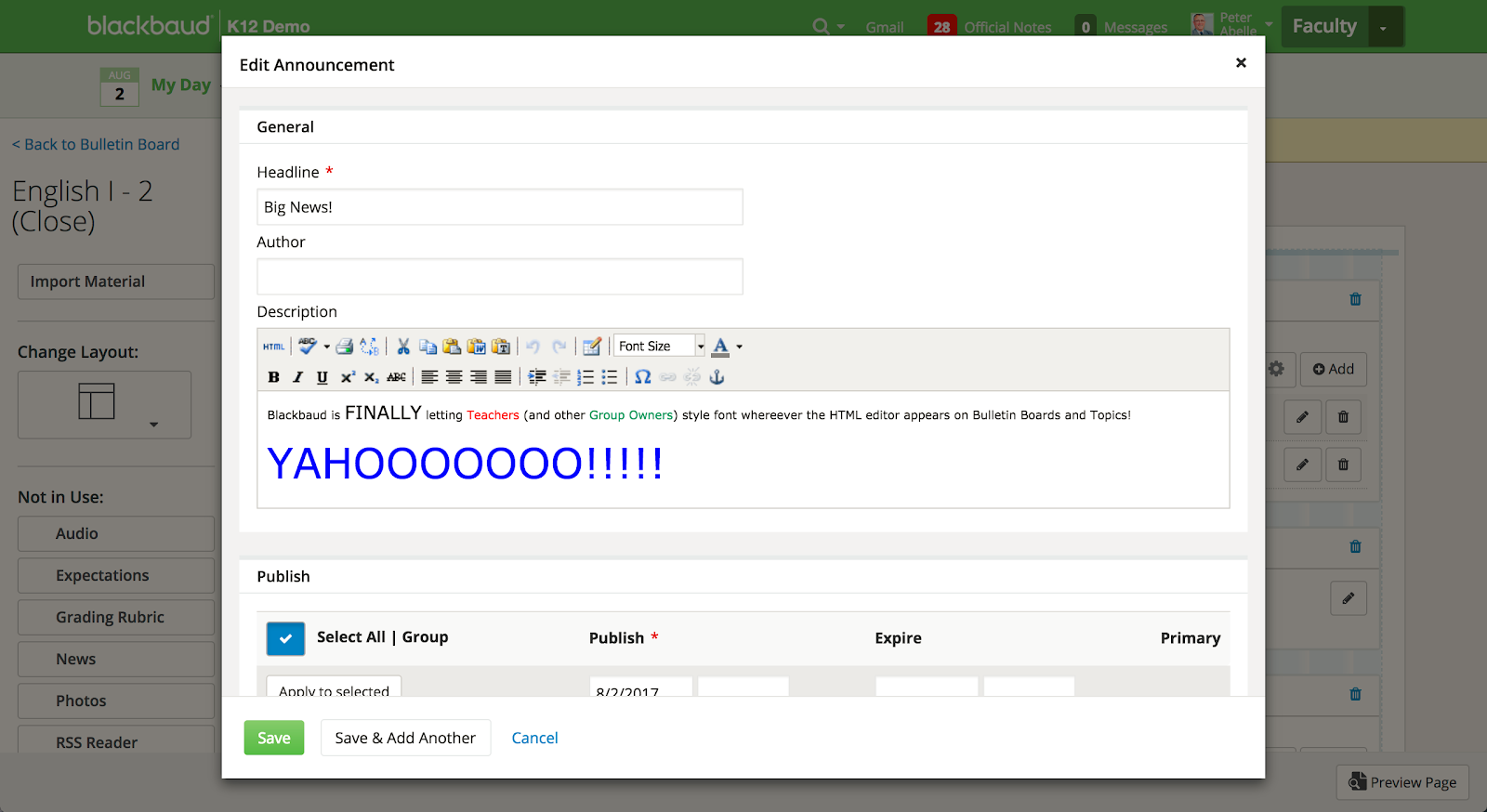The image size is (1487, 812).
Task: Close the Edit Announcement dialog
Action: point(1241,63)
